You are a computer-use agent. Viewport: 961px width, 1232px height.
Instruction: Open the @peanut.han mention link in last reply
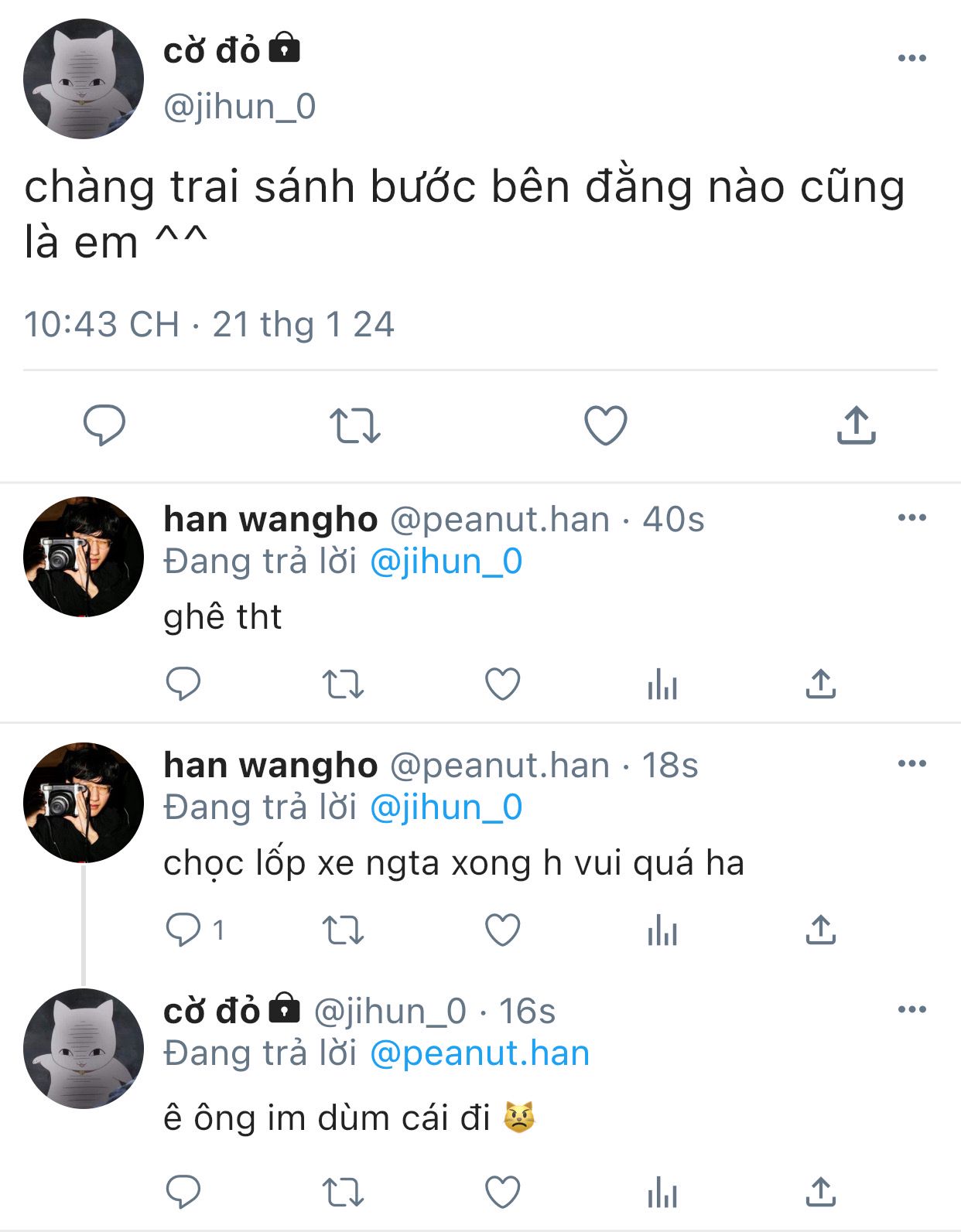(x=480, y=1053)
